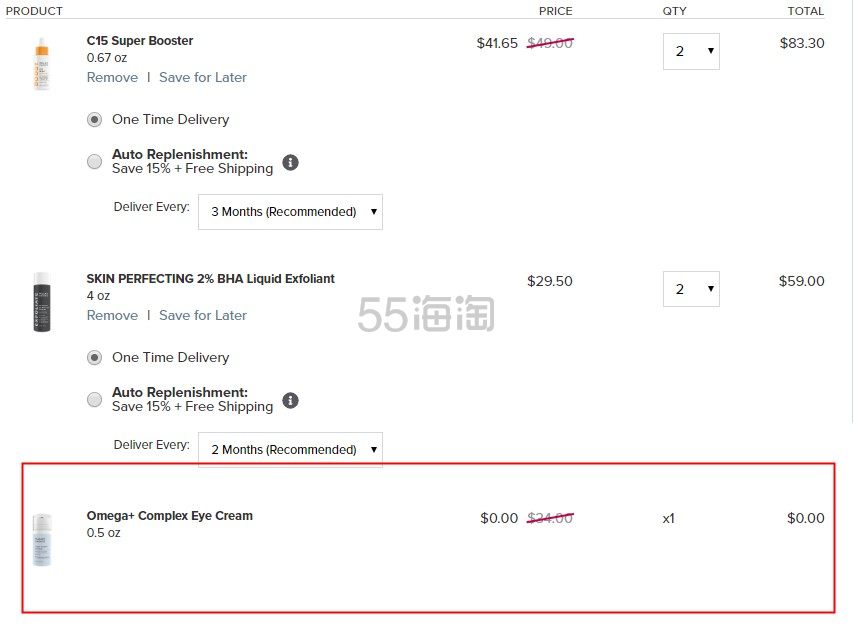Save C15 Super Booster for later
Image resolution: width=853 pixels, height=628 pixels.
click(203, 77)
